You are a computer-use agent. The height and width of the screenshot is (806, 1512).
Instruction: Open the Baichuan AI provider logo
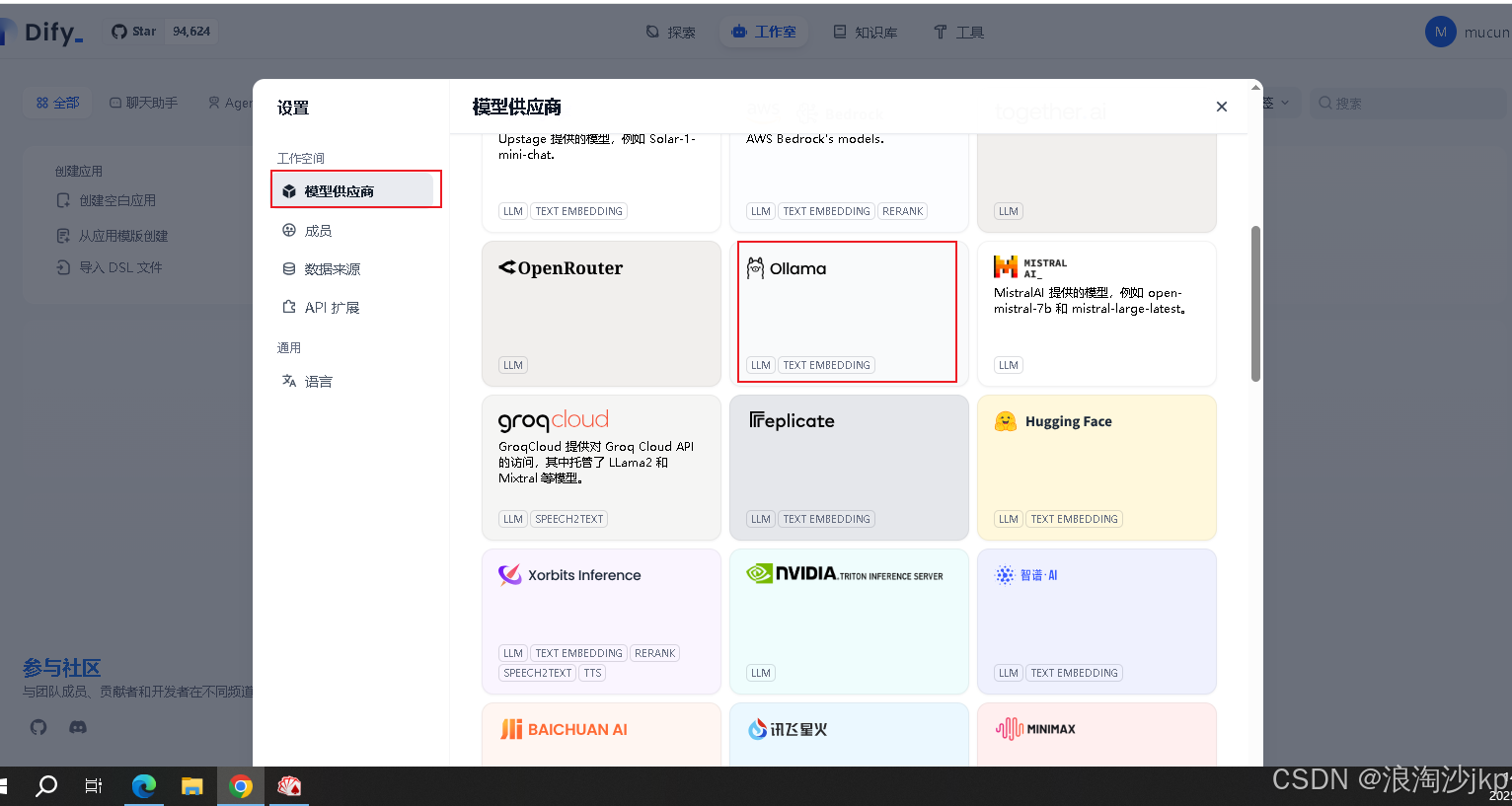(564, 729)
